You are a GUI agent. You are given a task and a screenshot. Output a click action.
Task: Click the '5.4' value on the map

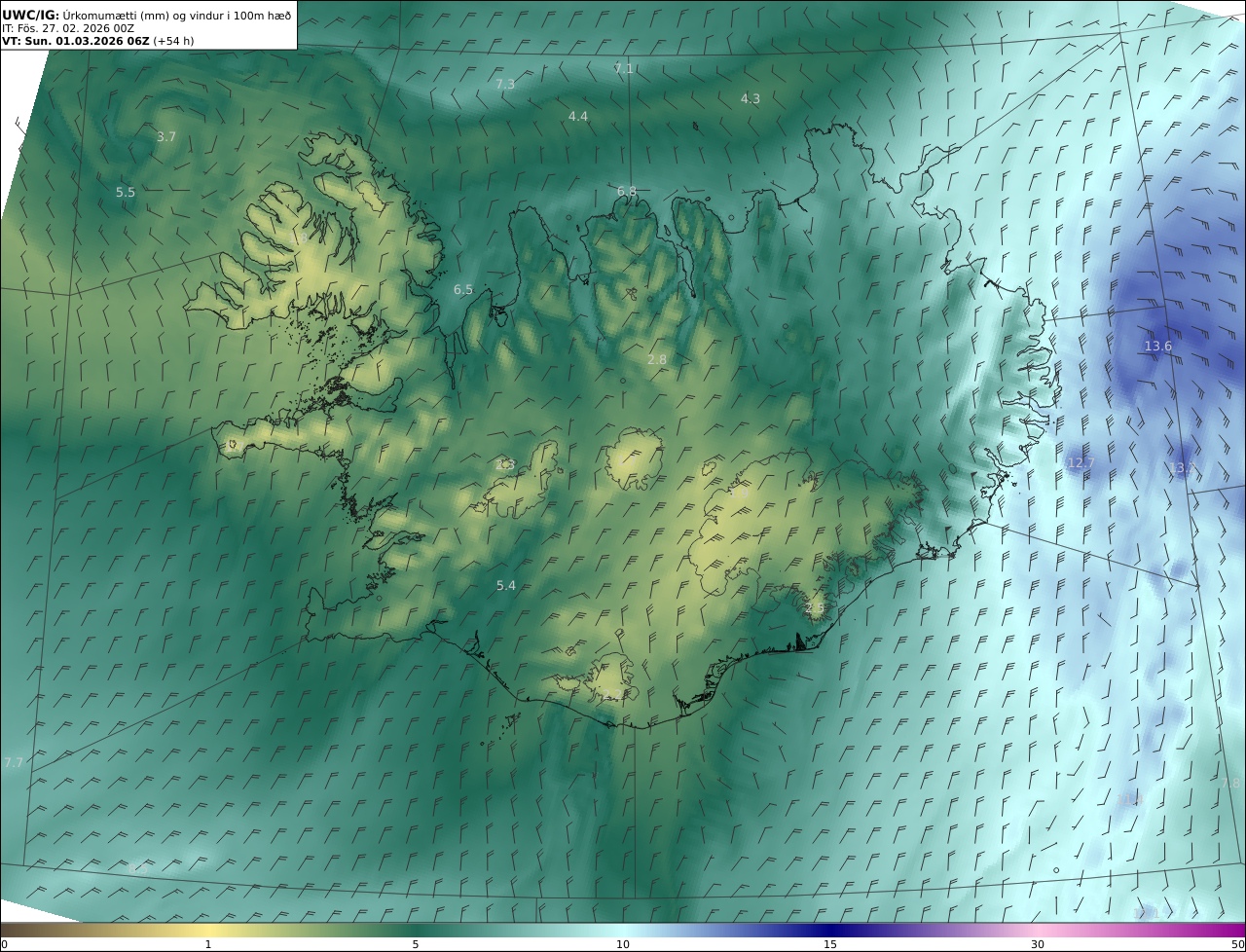(x=506, y=586)
